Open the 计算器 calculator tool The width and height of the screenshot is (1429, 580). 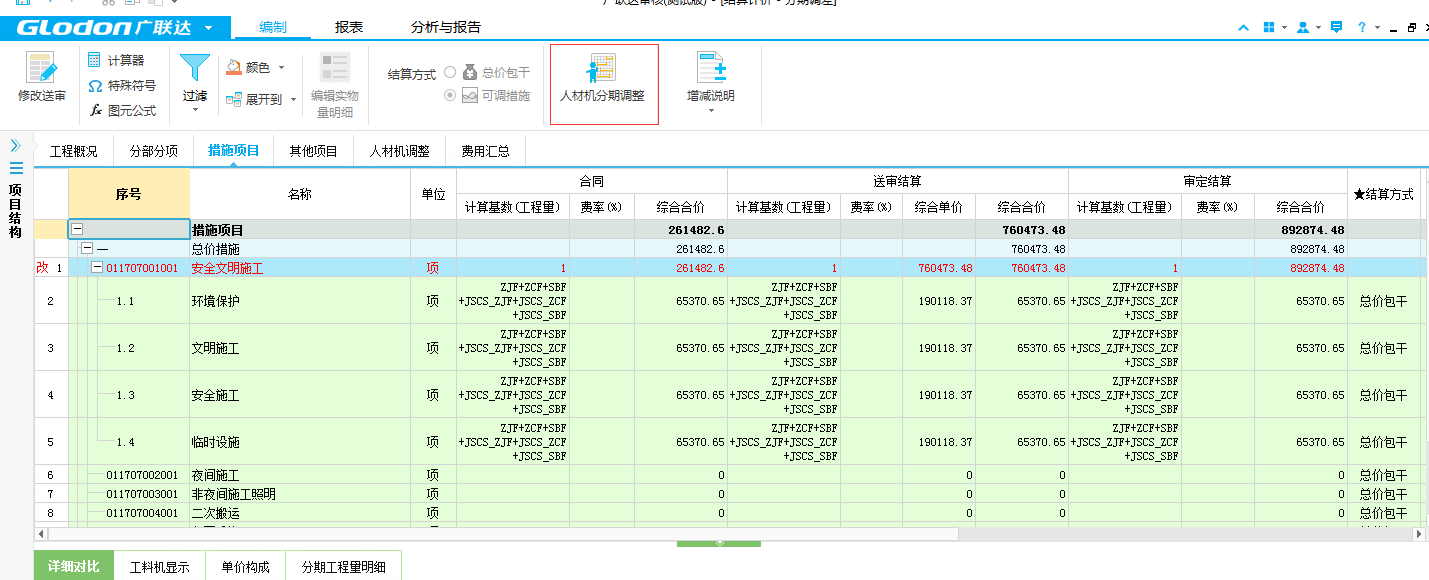[x=116, y=60]
